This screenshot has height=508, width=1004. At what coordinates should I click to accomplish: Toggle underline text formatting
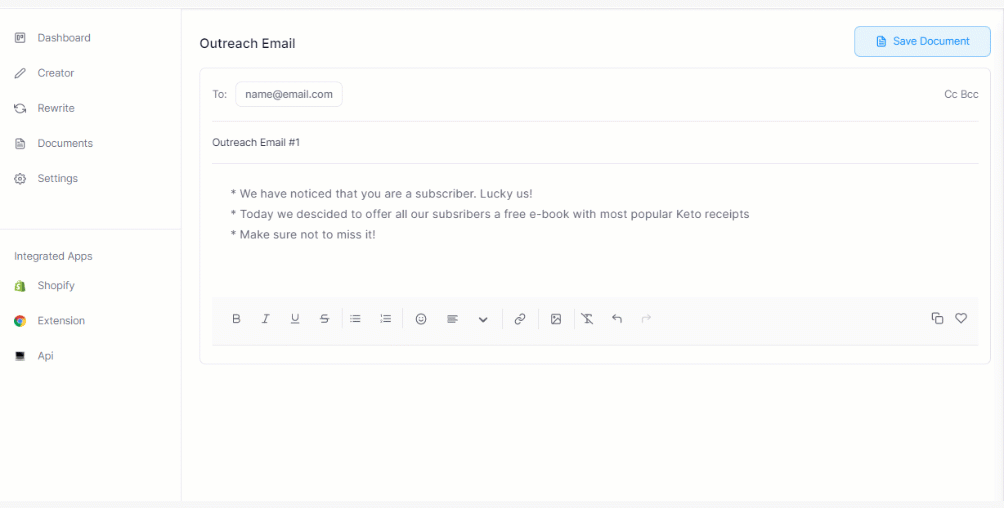(295, 319)
